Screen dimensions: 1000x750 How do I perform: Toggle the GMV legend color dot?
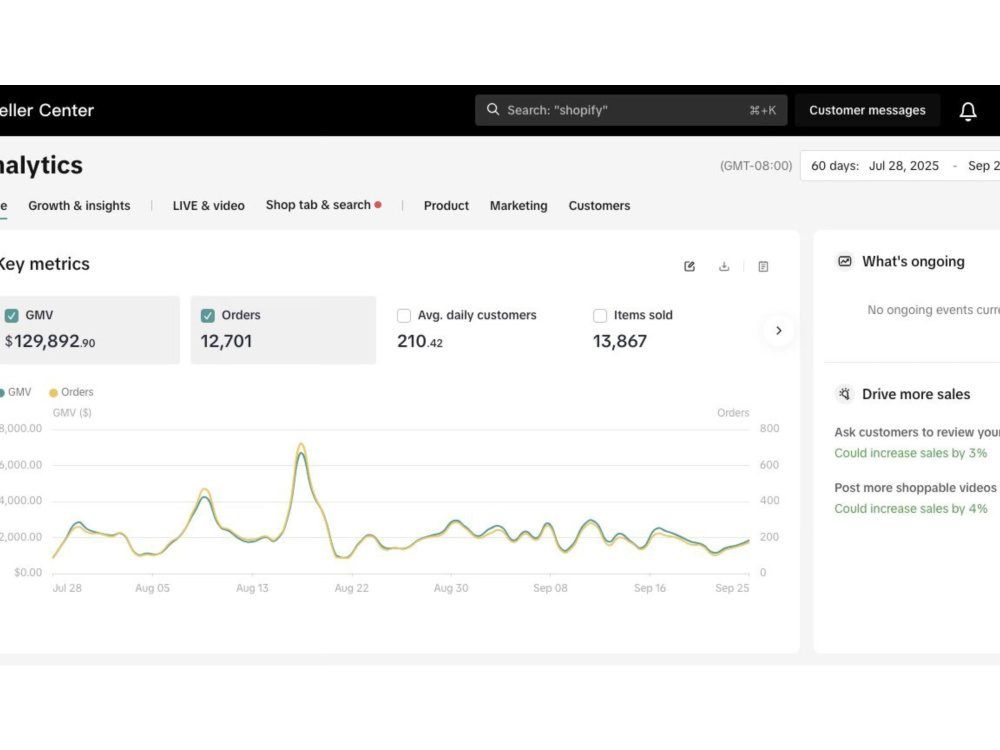click(2, 393)
